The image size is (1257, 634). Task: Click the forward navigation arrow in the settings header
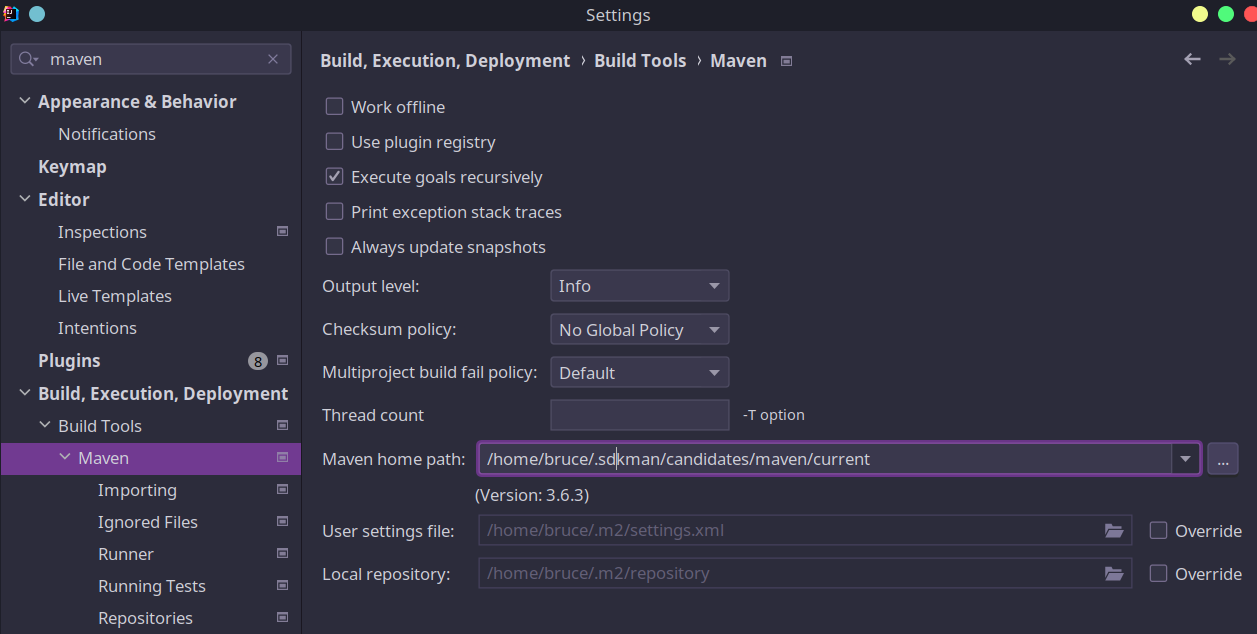click(1227, 60)
